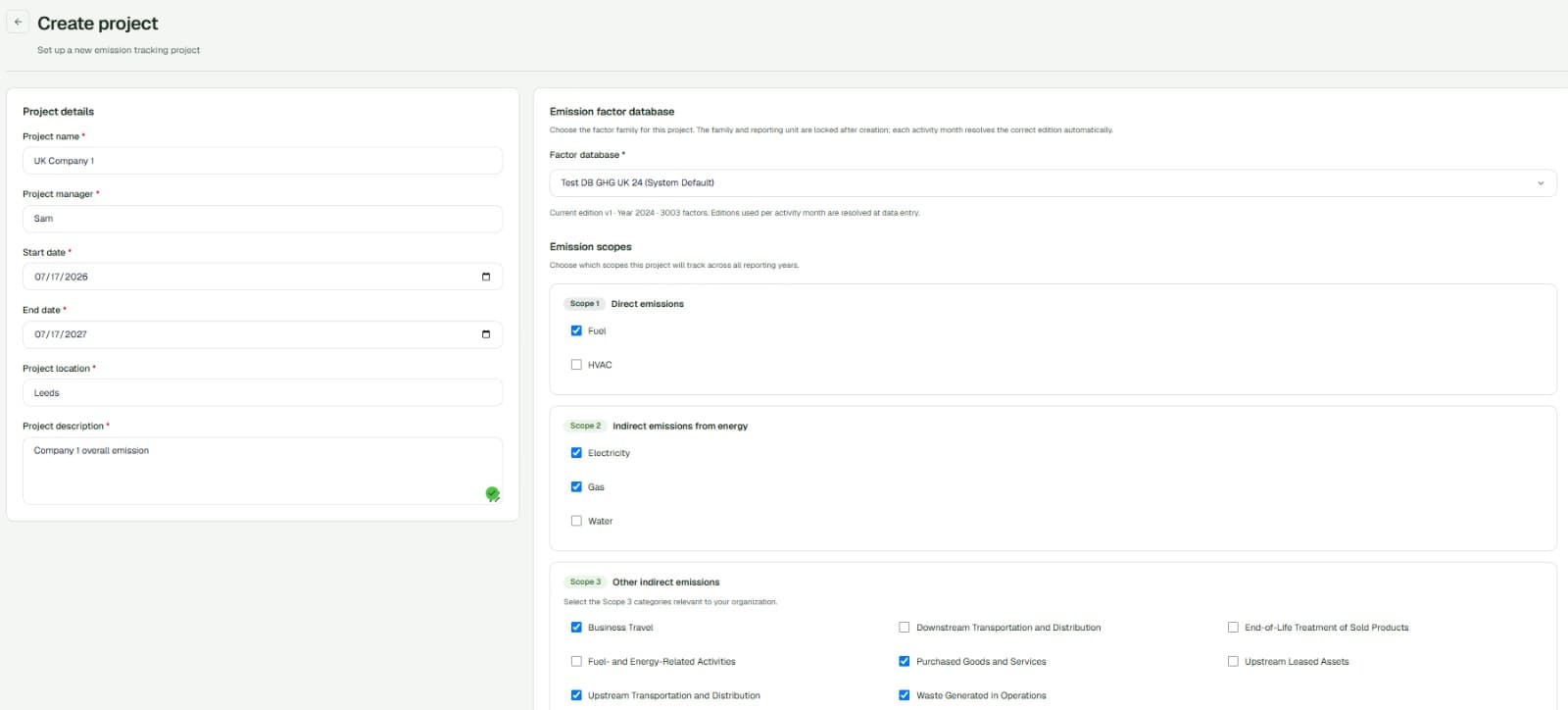Uncheck the Business Travel checkbox
The width and height of the screenshot is (1568, 710).
point(576,628)
